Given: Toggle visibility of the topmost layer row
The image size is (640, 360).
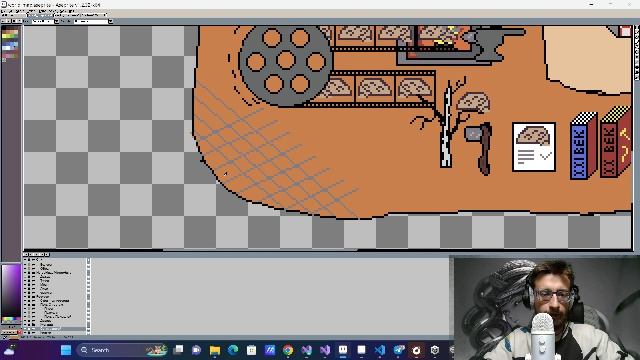Looking at the screenshot, I should pos(26,260).
